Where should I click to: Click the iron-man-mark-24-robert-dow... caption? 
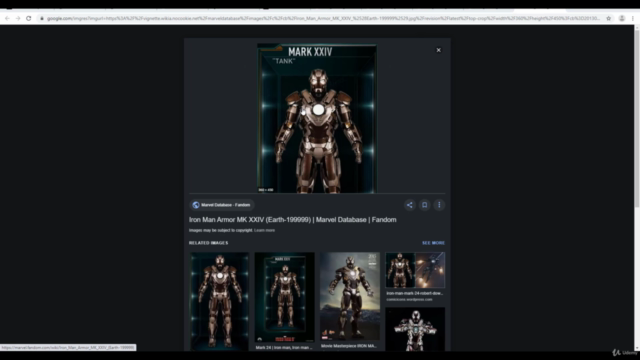pos(414,293)
